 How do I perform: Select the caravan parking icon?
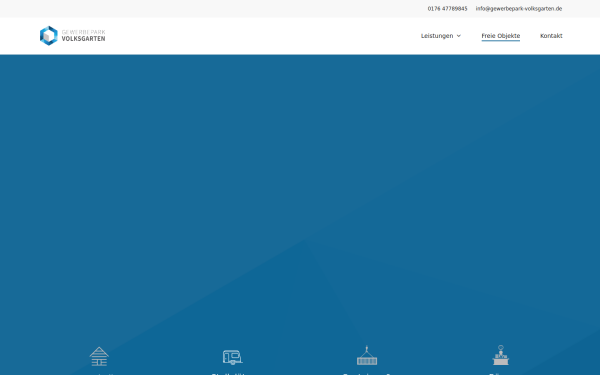(x=233, y=357)
